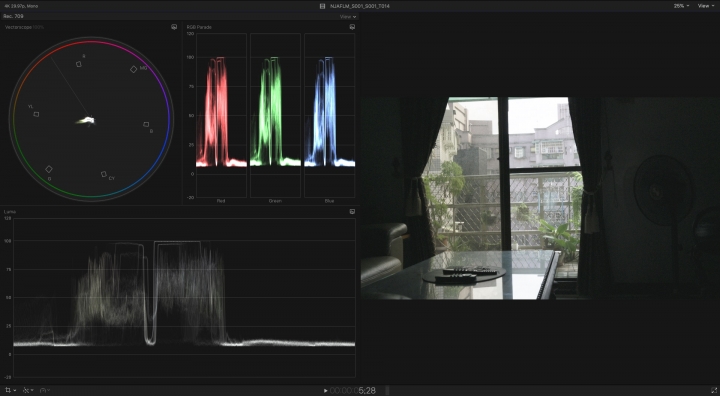Open the viewer zoom percentage dropdown
Image resolution: width=720 pixels, height=396 pixels.
(681, 6)
